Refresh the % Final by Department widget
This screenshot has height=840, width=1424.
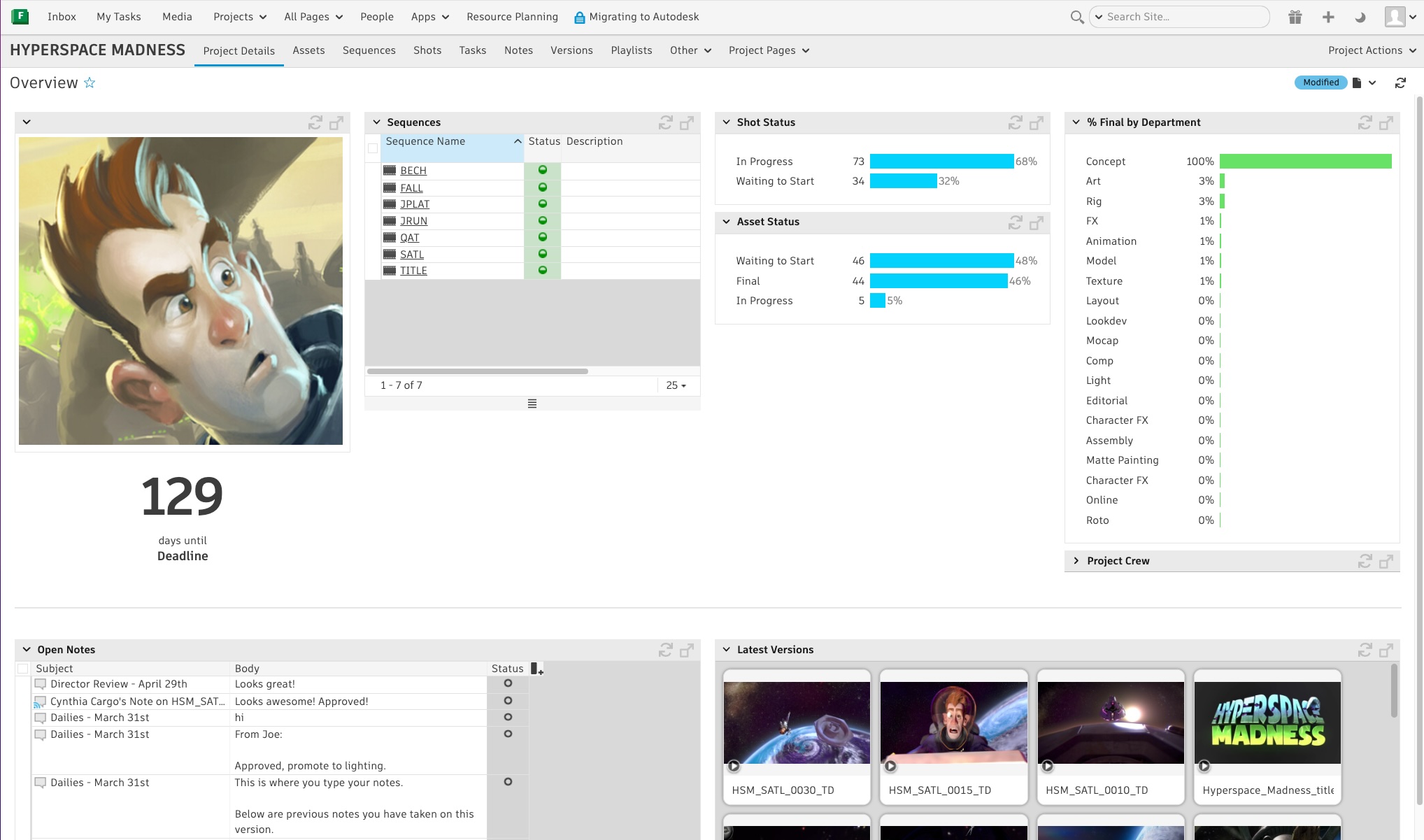[x=1365, y=122]
